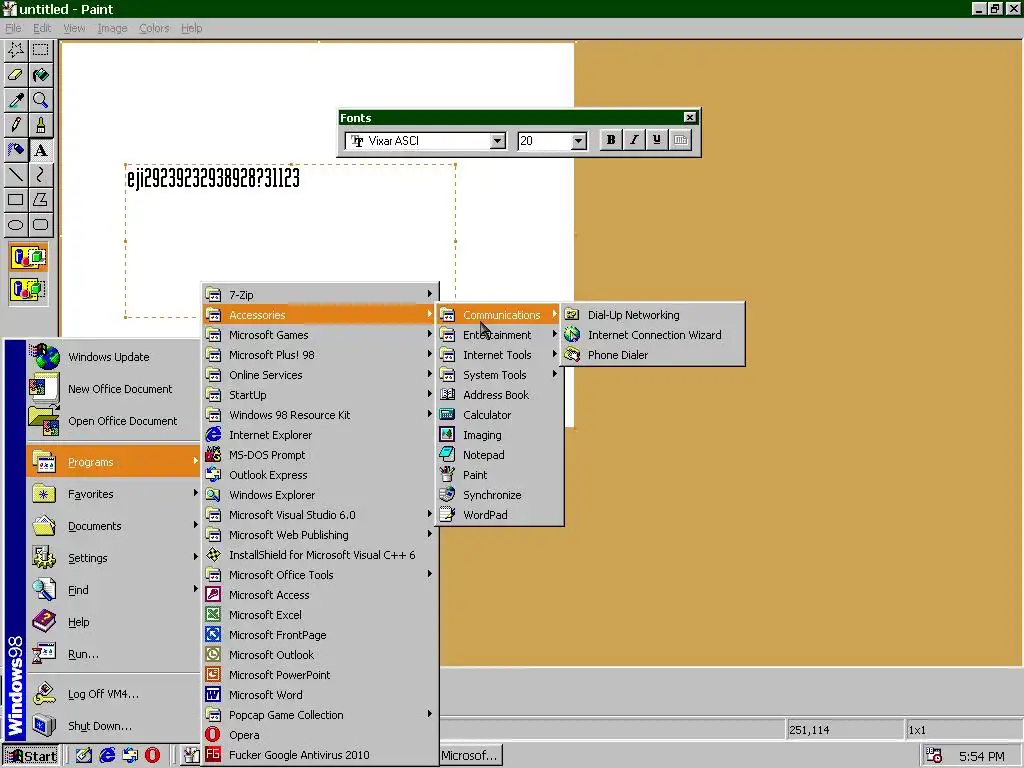This screenshot has height=768, width=1024.
Task: Choose the Brush tool
Action: click(40, 125)
